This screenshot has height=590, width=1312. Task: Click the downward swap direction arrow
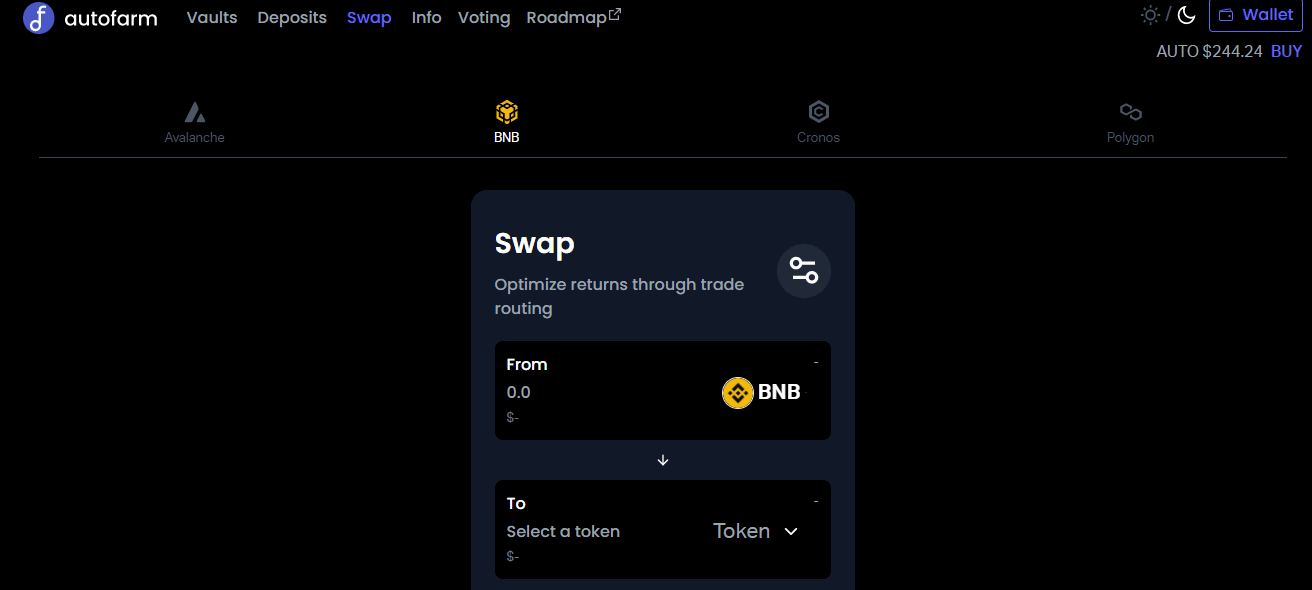coord(662,460)
